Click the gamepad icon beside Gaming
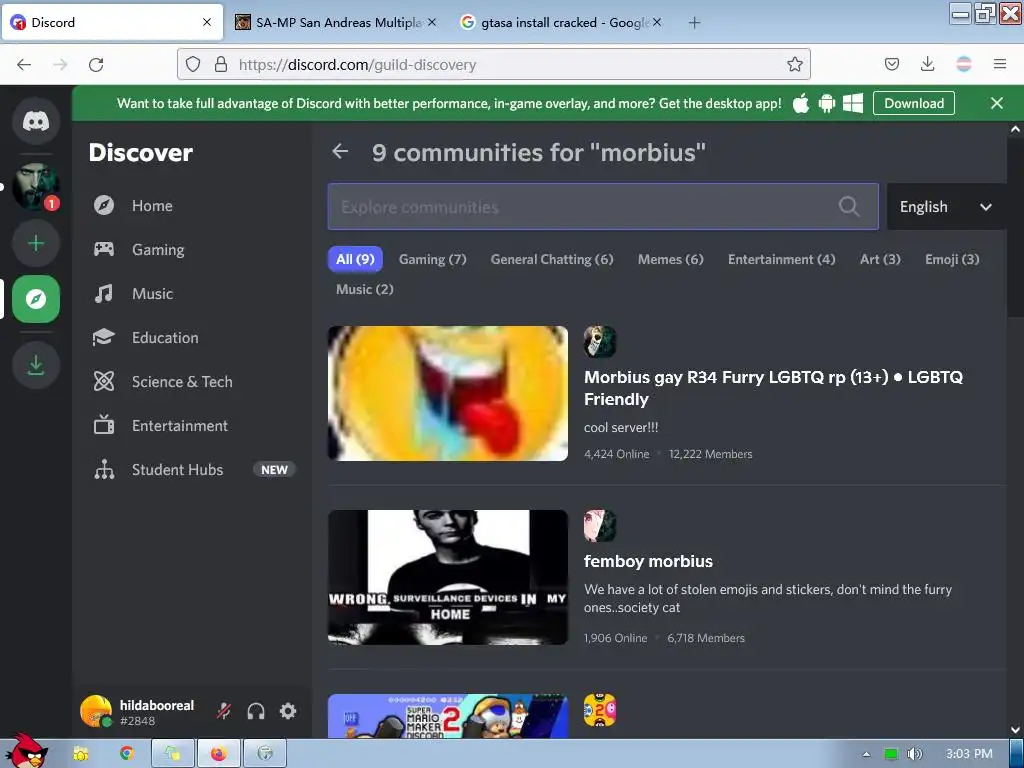The width and height of the screenshot is (1024, 768). tap(104, 249)
